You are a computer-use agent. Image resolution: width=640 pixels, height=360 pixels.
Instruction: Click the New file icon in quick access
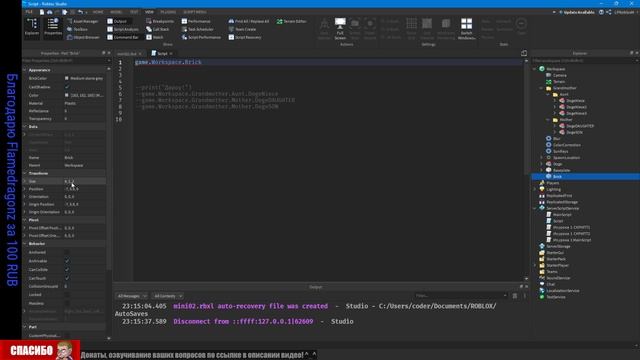42,12
